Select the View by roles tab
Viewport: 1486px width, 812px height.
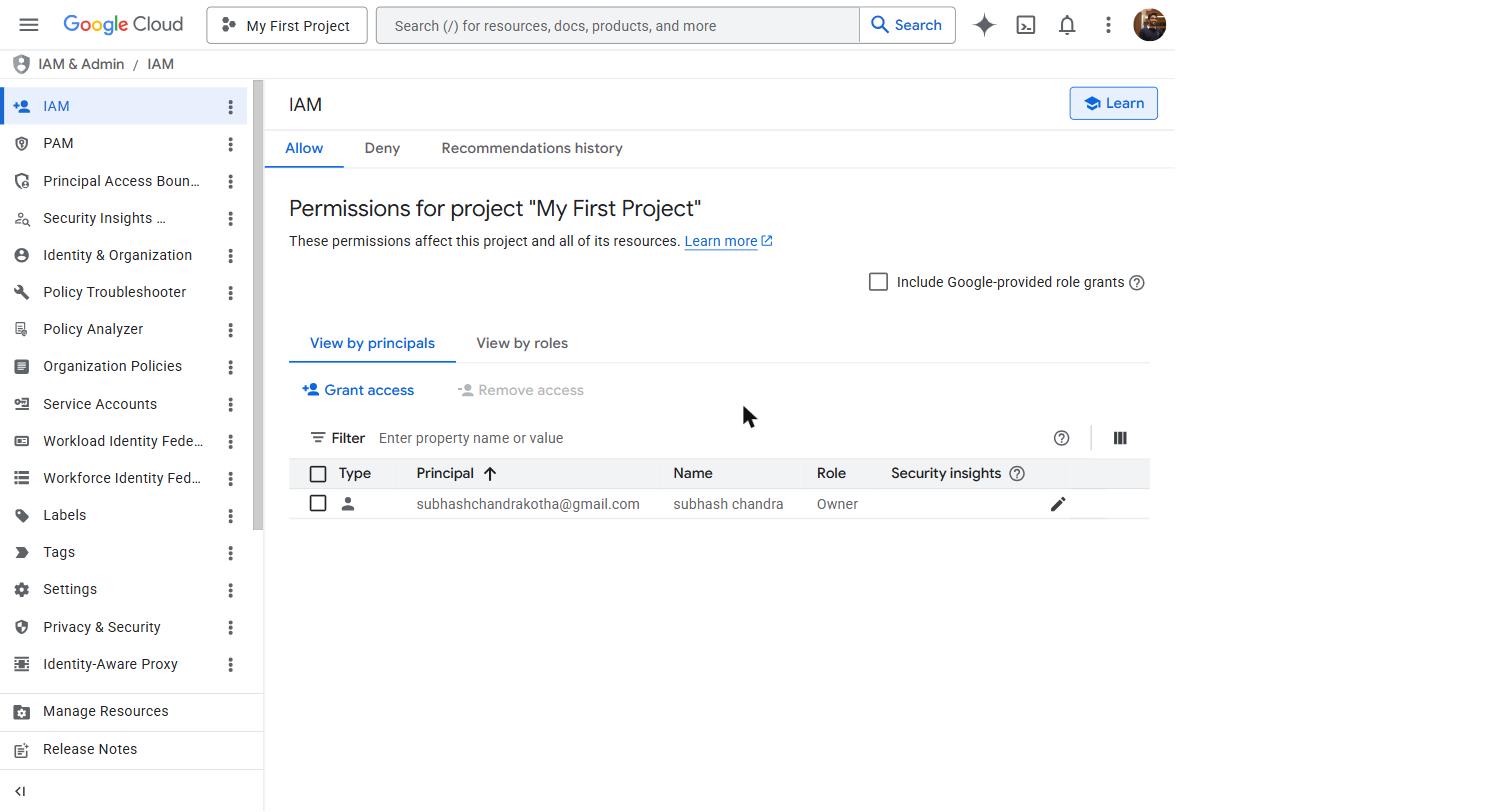coord(522,343)
